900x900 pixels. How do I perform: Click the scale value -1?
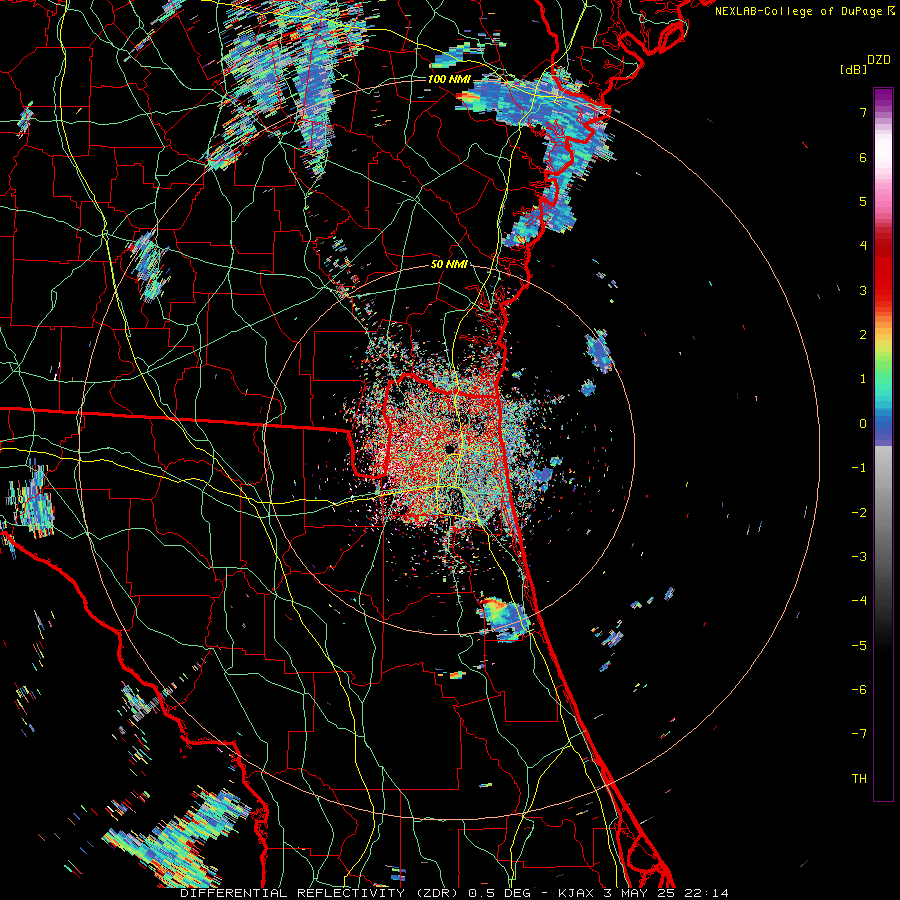click(859, 468)
